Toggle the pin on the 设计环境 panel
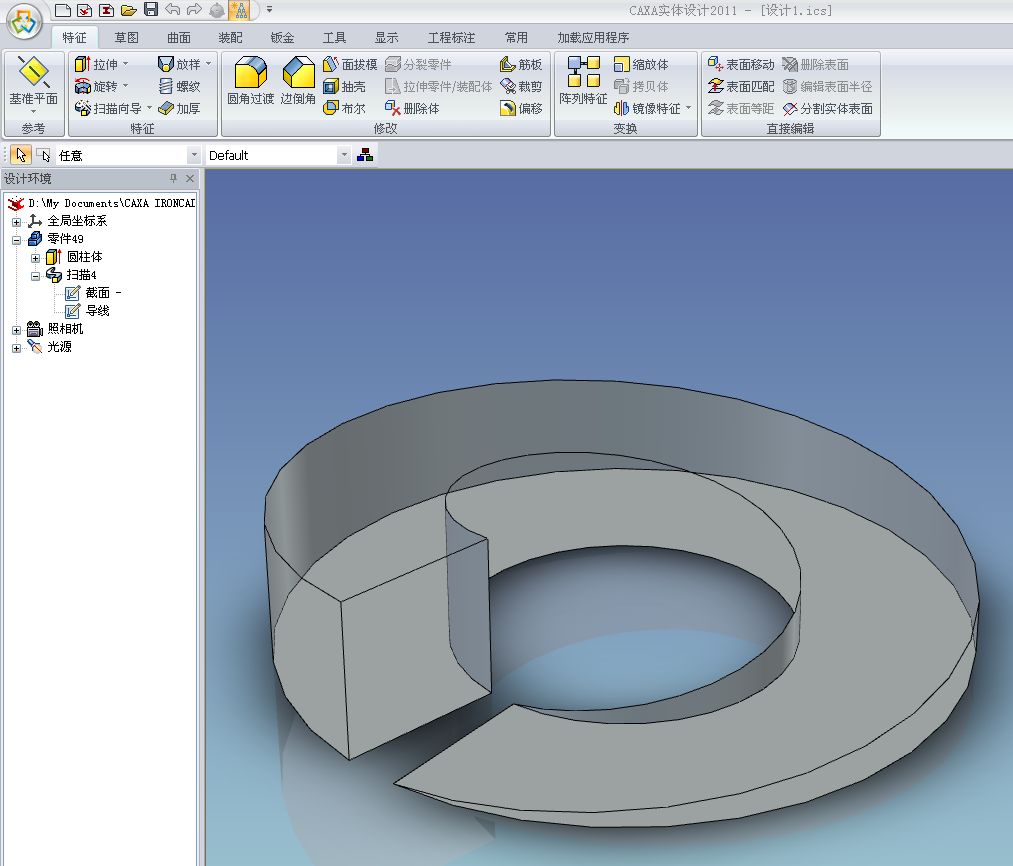 [173, 179]
